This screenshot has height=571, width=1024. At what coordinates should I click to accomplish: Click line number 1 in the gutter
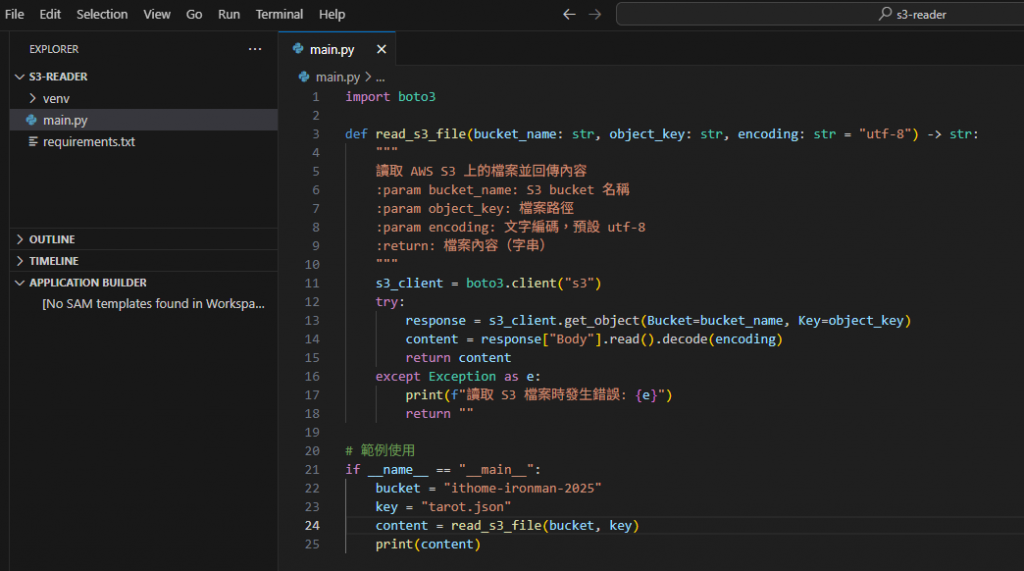pyautogui.click(x=315, y=97)
